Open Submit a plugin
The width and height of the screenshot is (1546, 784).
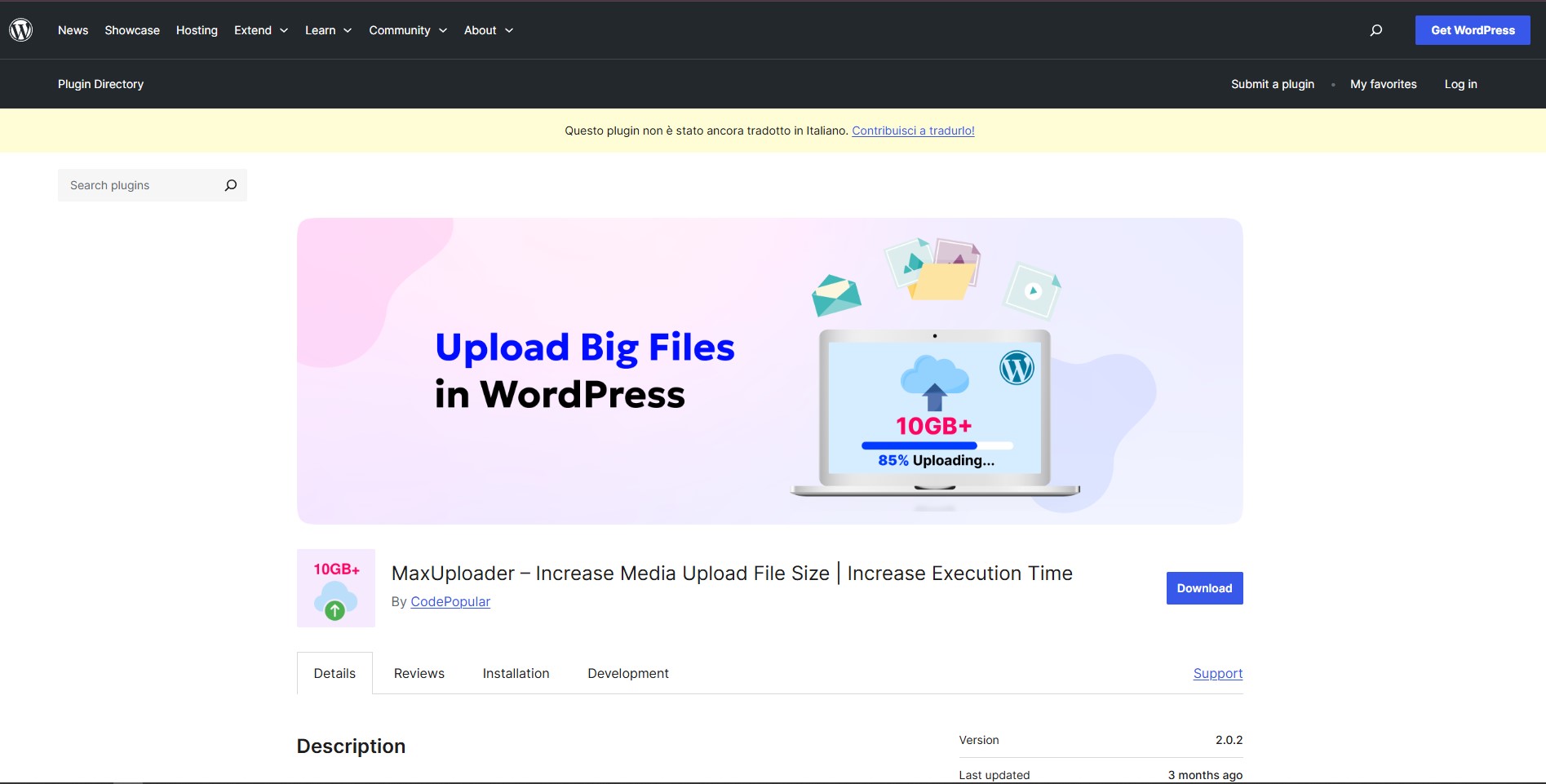[1273, 84]
